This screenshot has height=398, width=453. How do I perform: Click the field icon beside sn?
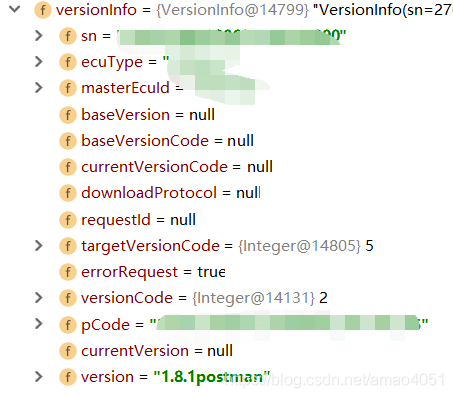pos(68,36)
